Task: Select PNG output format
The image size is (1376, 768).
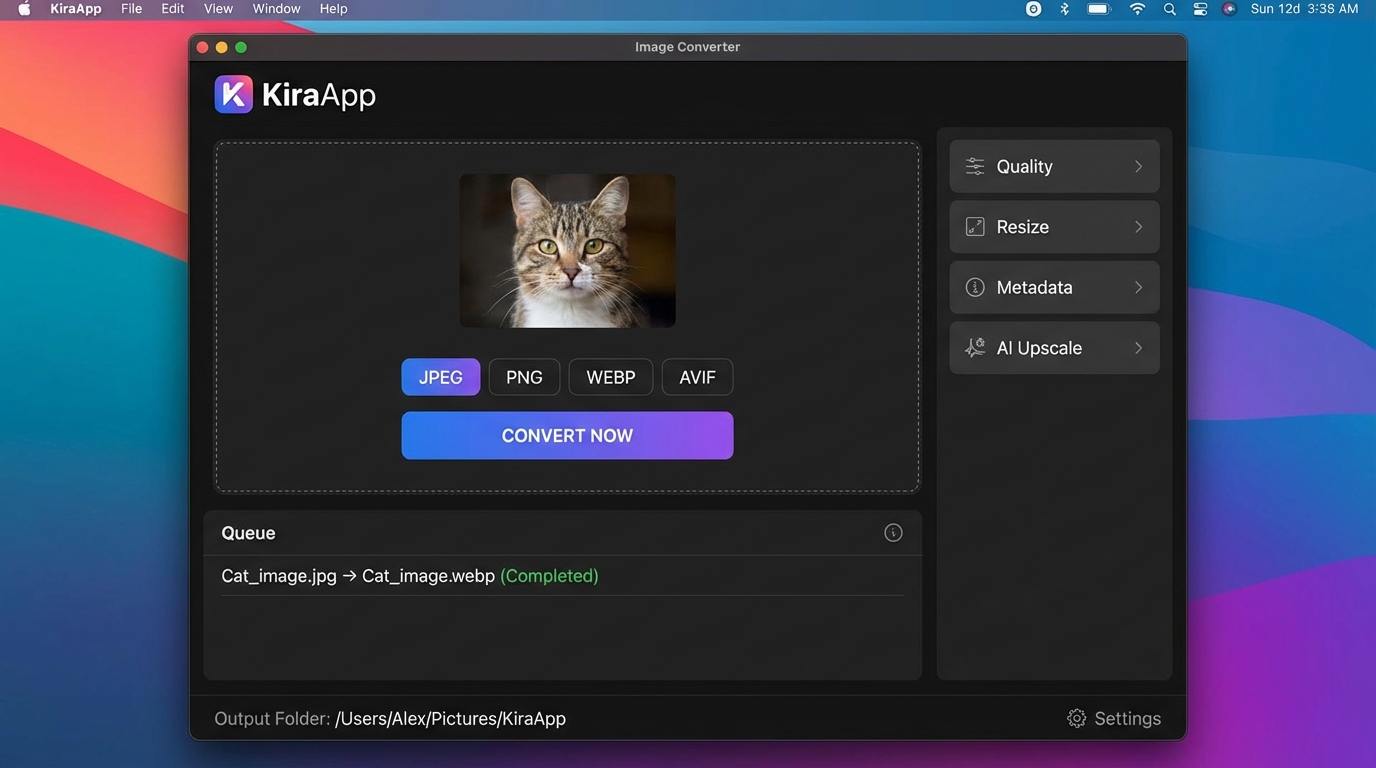Action: pos(524,377)
